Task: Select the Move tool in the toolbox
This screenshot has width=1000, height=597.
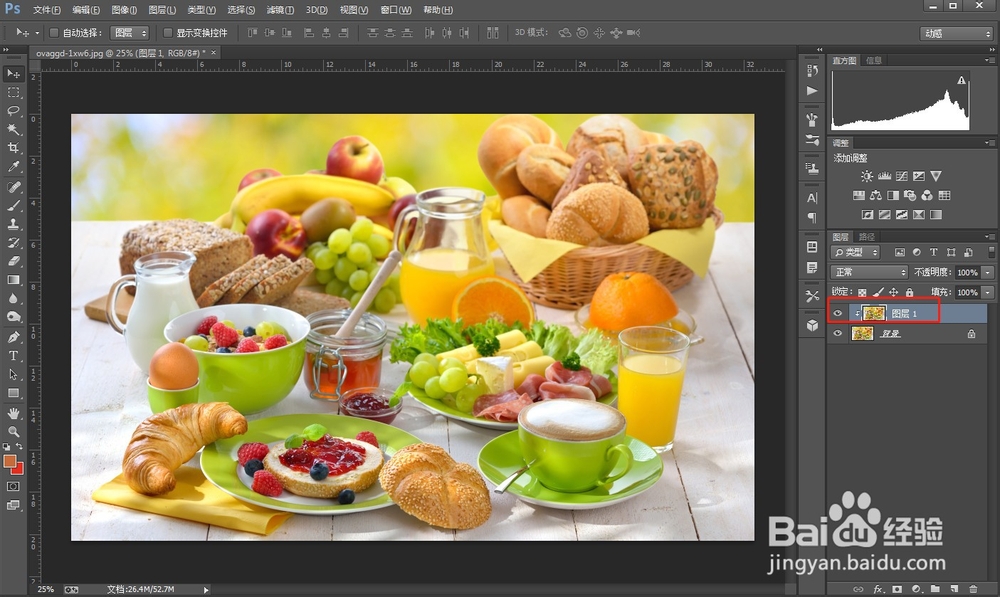Action: click(13, 73)
